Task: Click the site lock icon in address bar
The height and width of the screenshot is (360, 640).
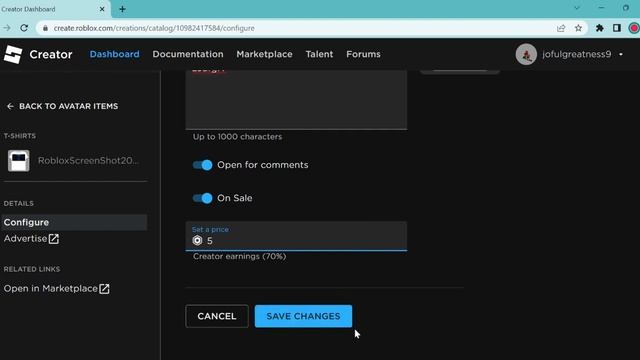Action: (45, 28)
